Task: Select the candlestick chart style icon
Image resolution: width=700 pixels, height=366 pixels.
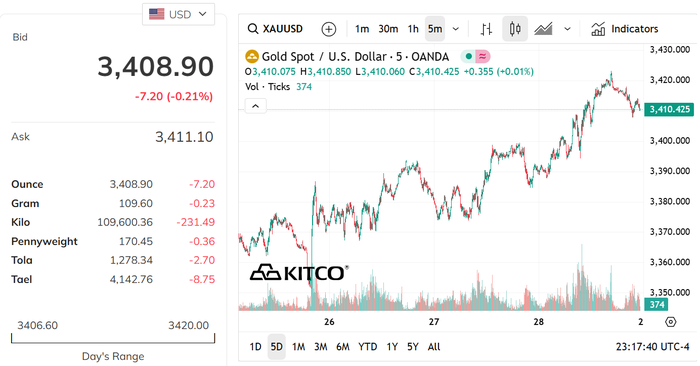Action: [x=515, y=29]
